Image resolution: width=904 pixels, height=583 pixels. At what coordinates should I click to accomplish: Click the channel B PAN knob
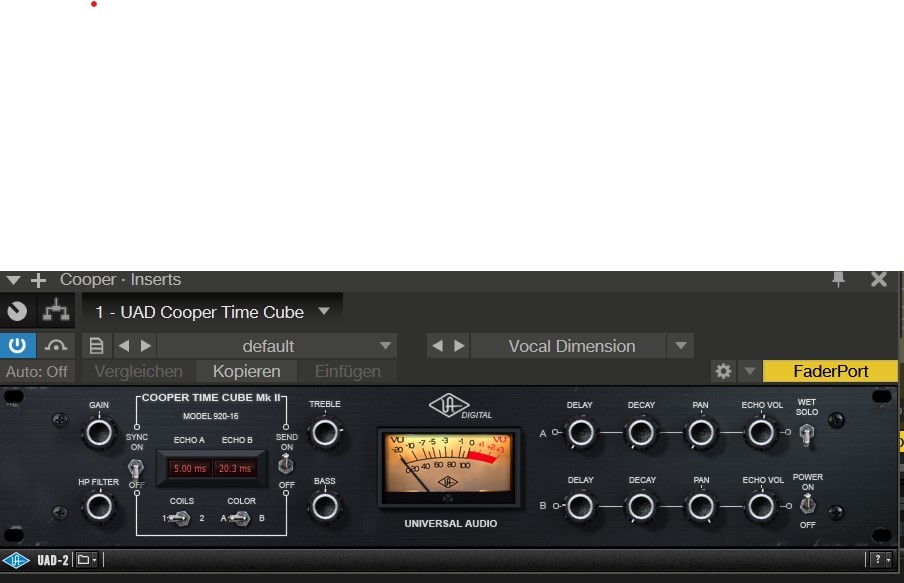pos(701,507)
